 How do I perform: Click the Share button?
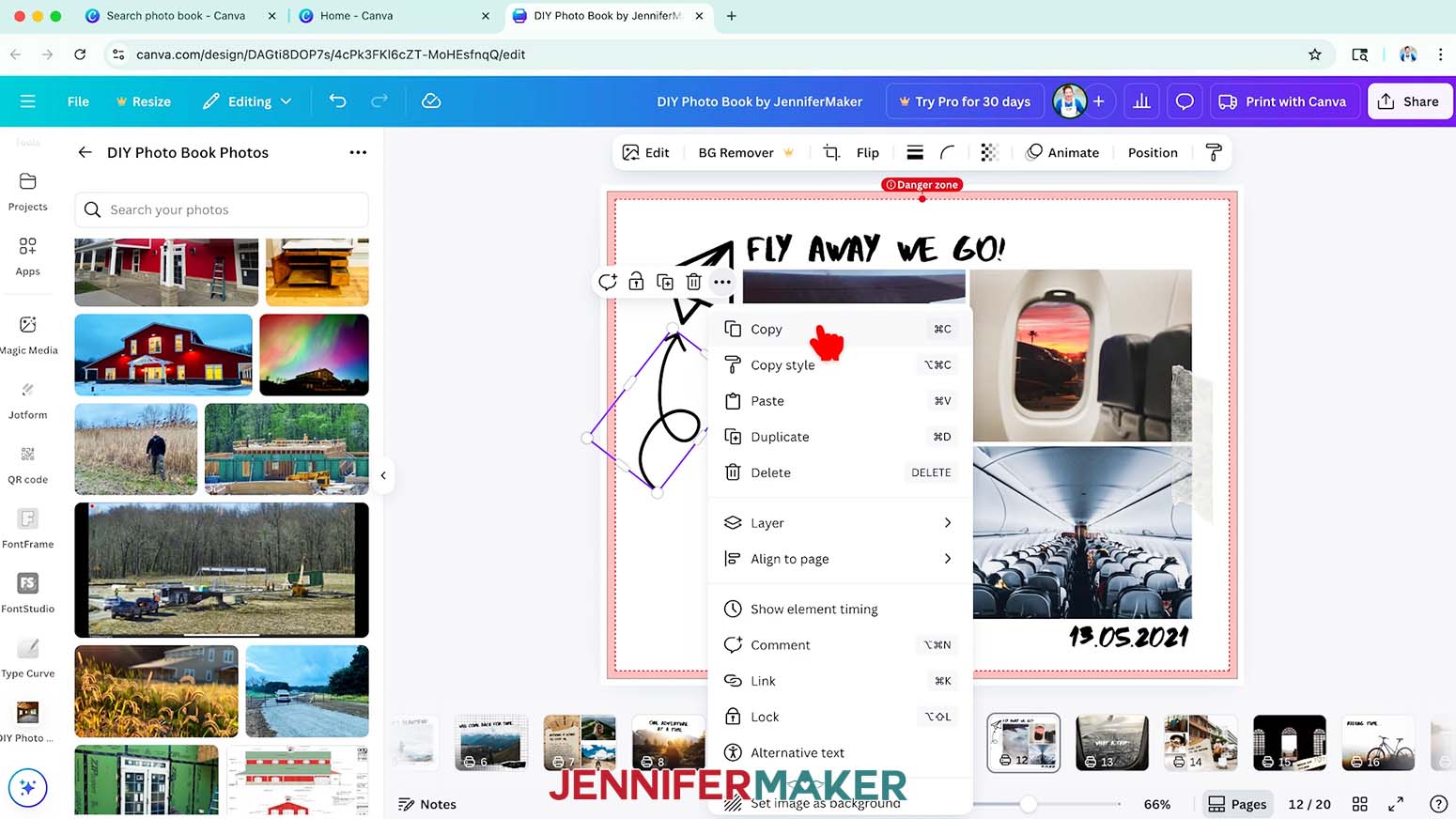click(1409, 101)
